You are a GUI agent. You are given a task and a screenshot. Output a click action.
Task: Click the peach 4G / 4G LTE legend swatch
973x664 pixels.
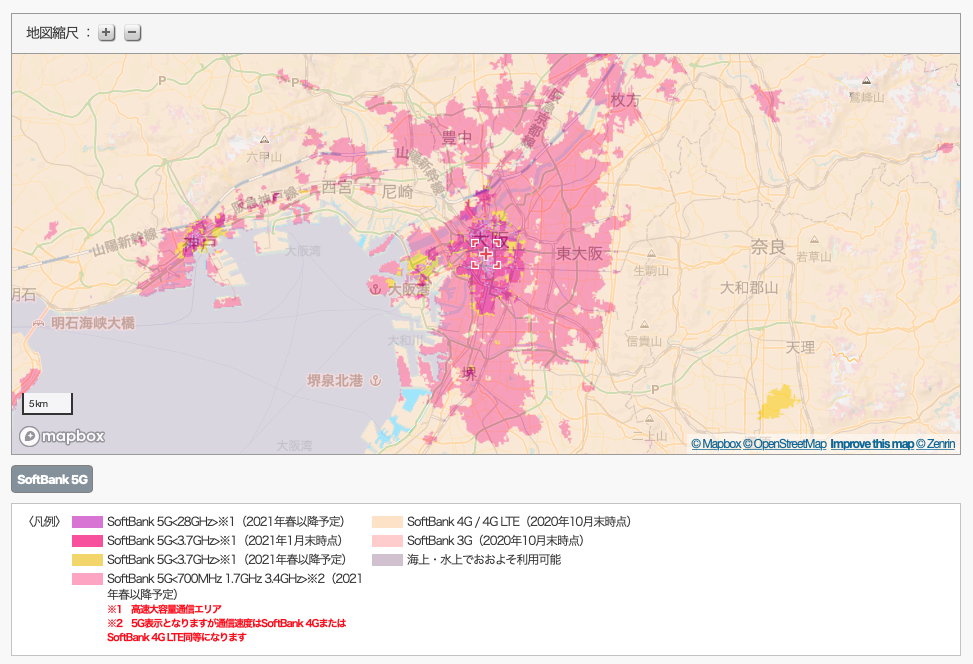[x=387, y=522]
